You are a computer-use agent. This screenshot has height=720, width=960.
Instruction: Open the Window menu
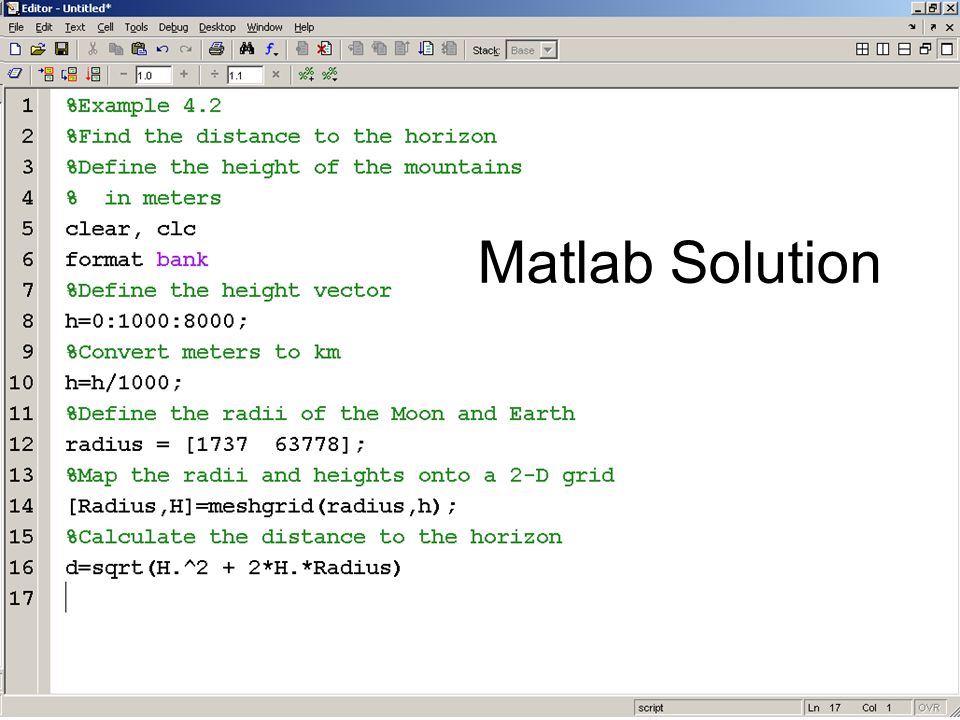[x=264, y=27]
